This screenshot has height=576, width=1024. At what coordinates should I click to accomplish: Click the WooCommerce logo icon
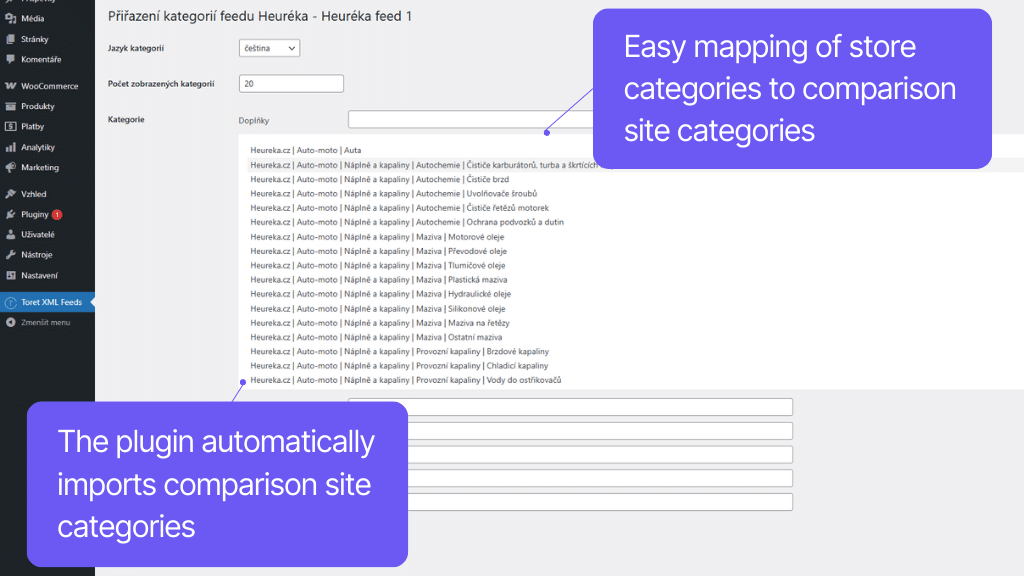point(10,86)
